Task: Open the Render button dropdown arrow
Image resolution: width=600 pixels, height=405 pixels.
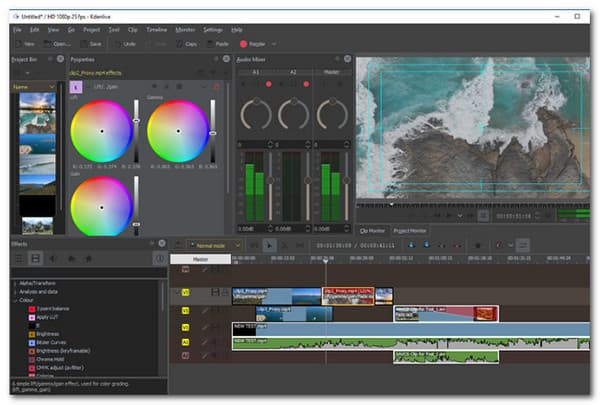Action: (x=274, y=44)
